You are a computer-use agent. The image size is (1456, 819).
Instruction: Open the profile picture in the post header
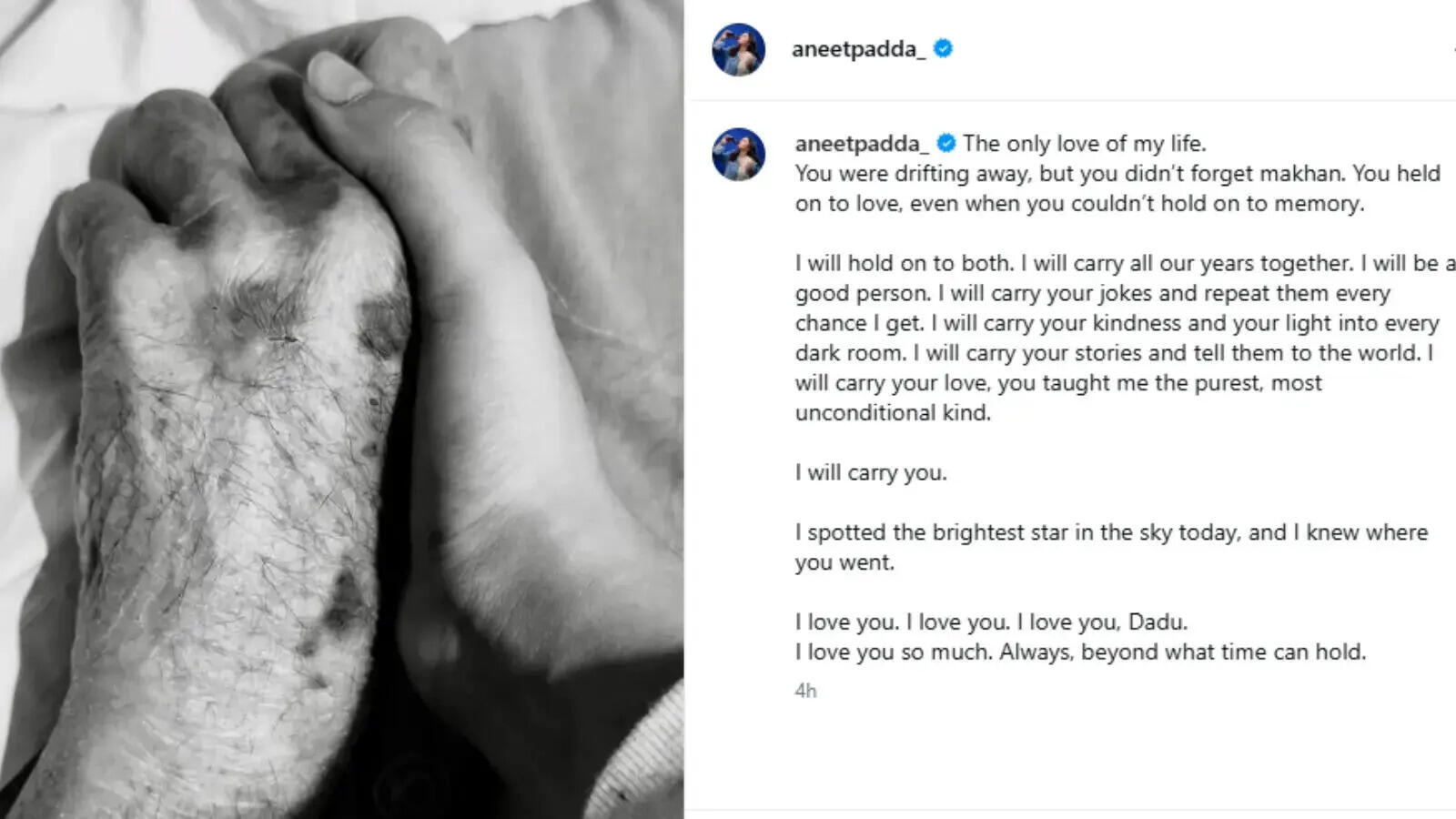[x=738, y=49]
